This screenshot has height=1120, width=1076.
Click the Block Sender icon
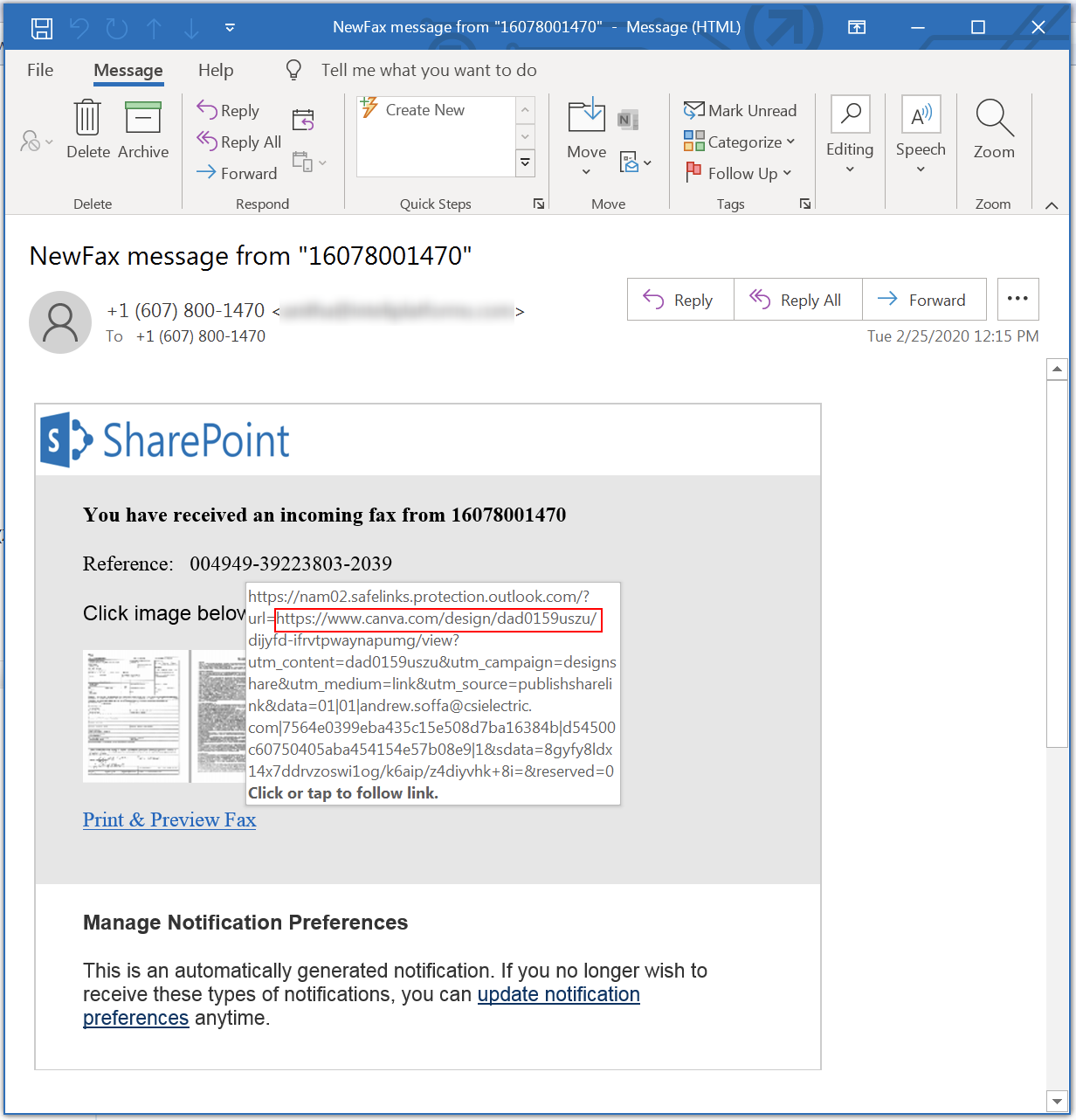pyautogui.click(x=28, y=142)
